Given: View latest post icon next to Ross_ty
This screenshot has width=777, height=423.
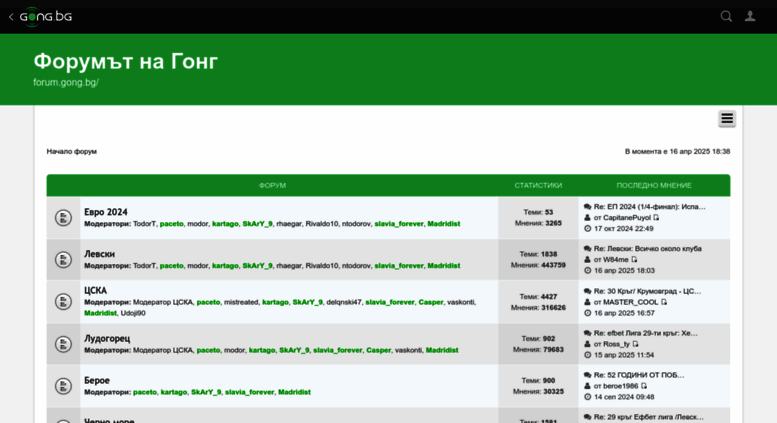Looking at the screenshot, I should pos(635,344).
